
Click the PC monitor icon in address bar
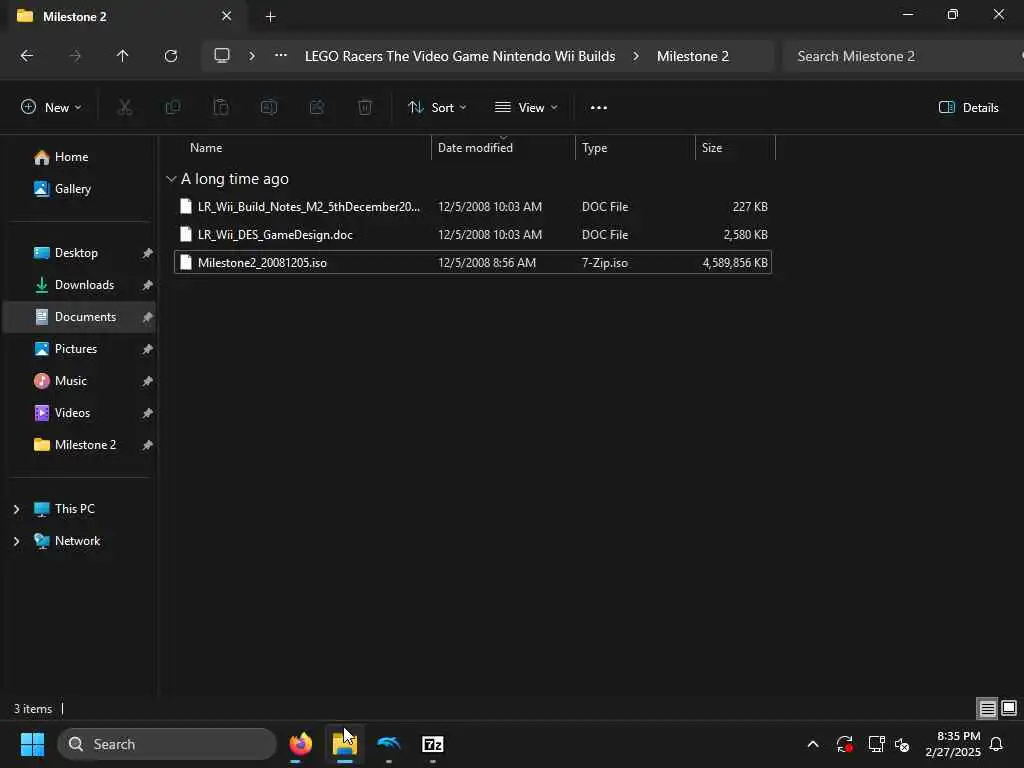point(222,56)
